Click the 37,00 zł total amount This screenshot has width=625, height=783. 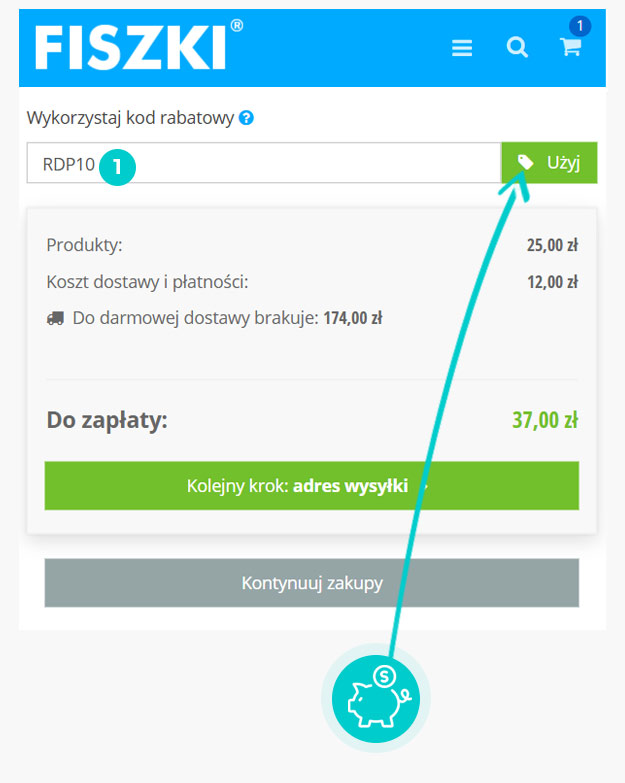click(x=545, y=420)
